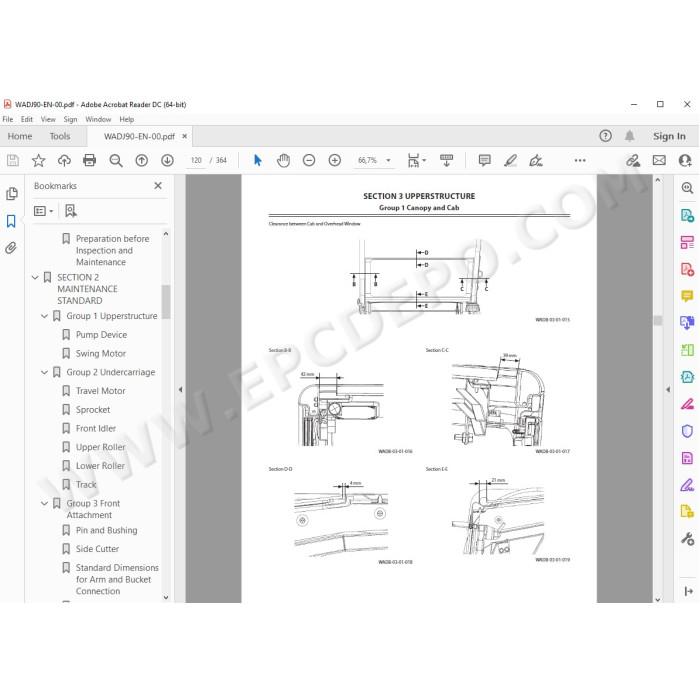The image size is (700, 700).
Task: Click bookmarks panel scroll down arrow
Action: point(166,597)
